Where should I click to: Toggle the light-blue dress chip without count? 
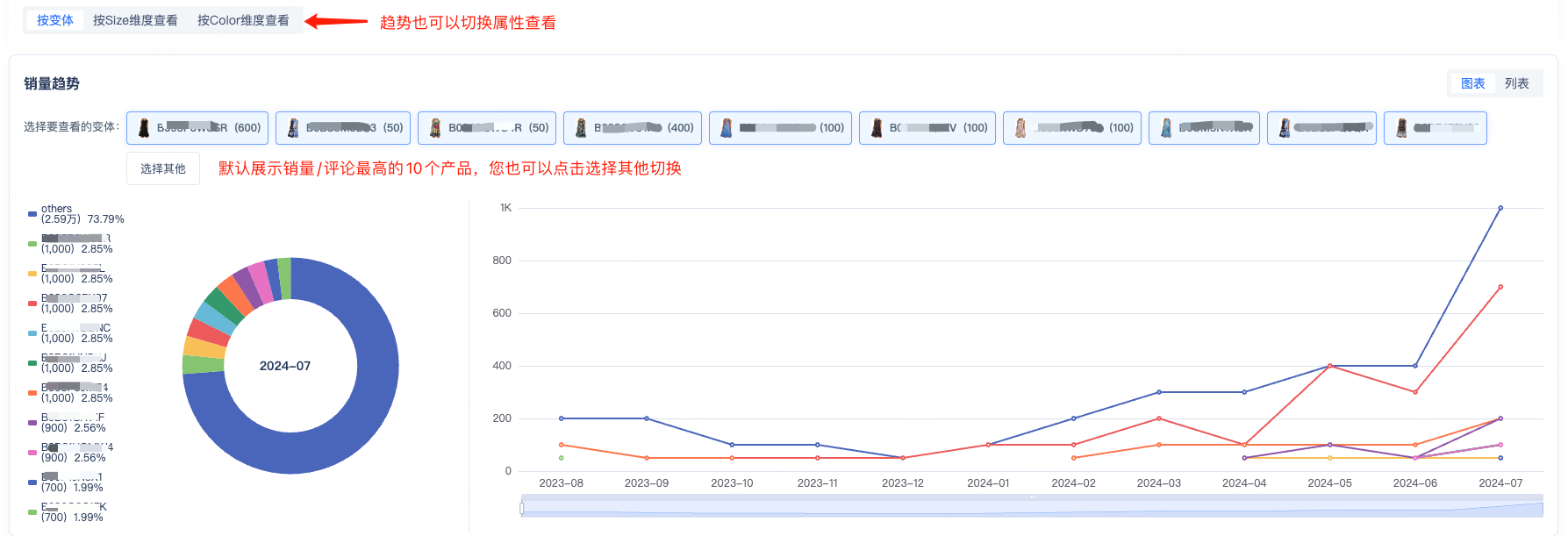1204,128
